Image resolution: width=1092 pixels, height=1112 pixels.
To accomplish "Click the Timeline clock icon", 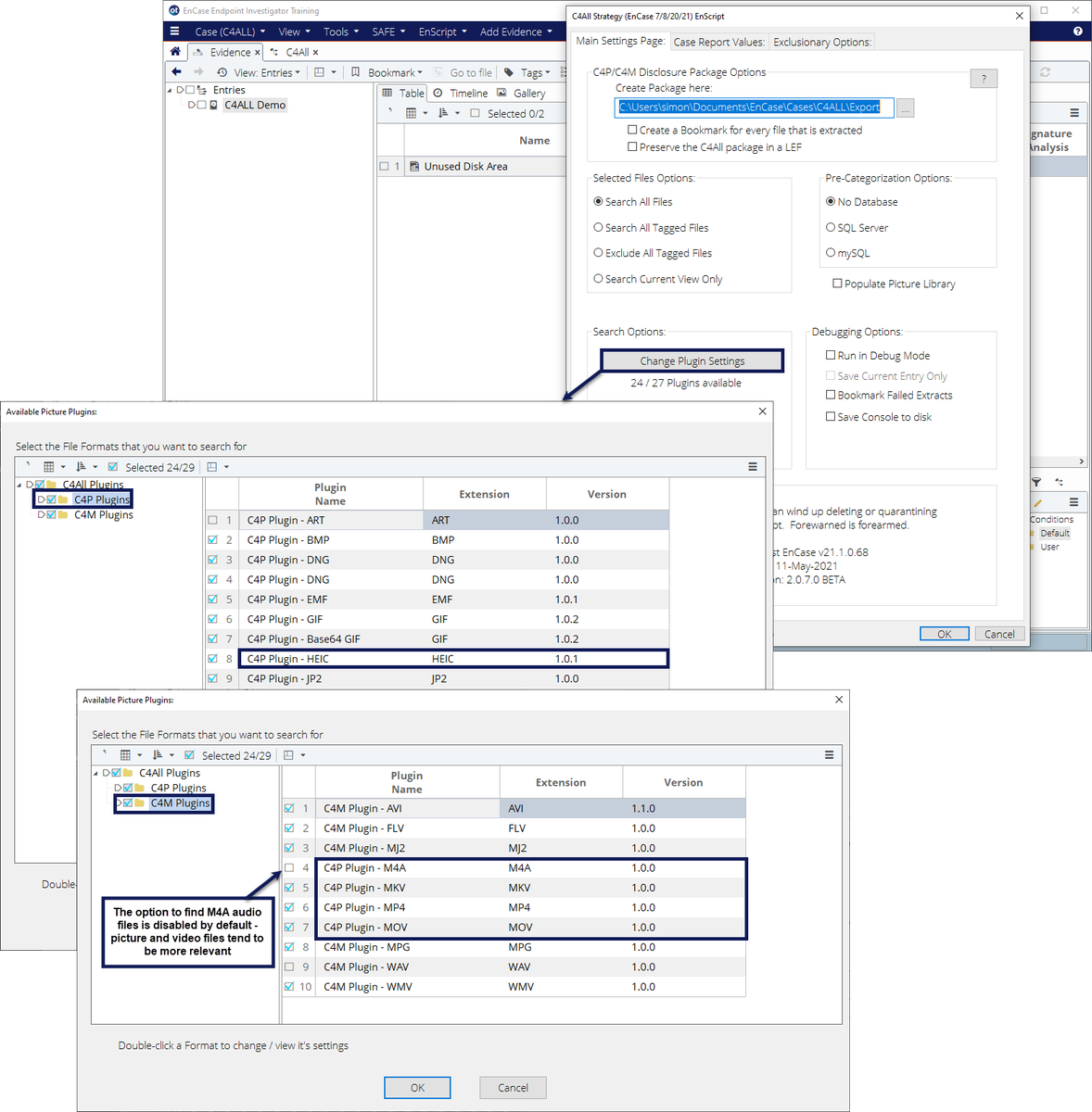I will (x=438, y=93).
